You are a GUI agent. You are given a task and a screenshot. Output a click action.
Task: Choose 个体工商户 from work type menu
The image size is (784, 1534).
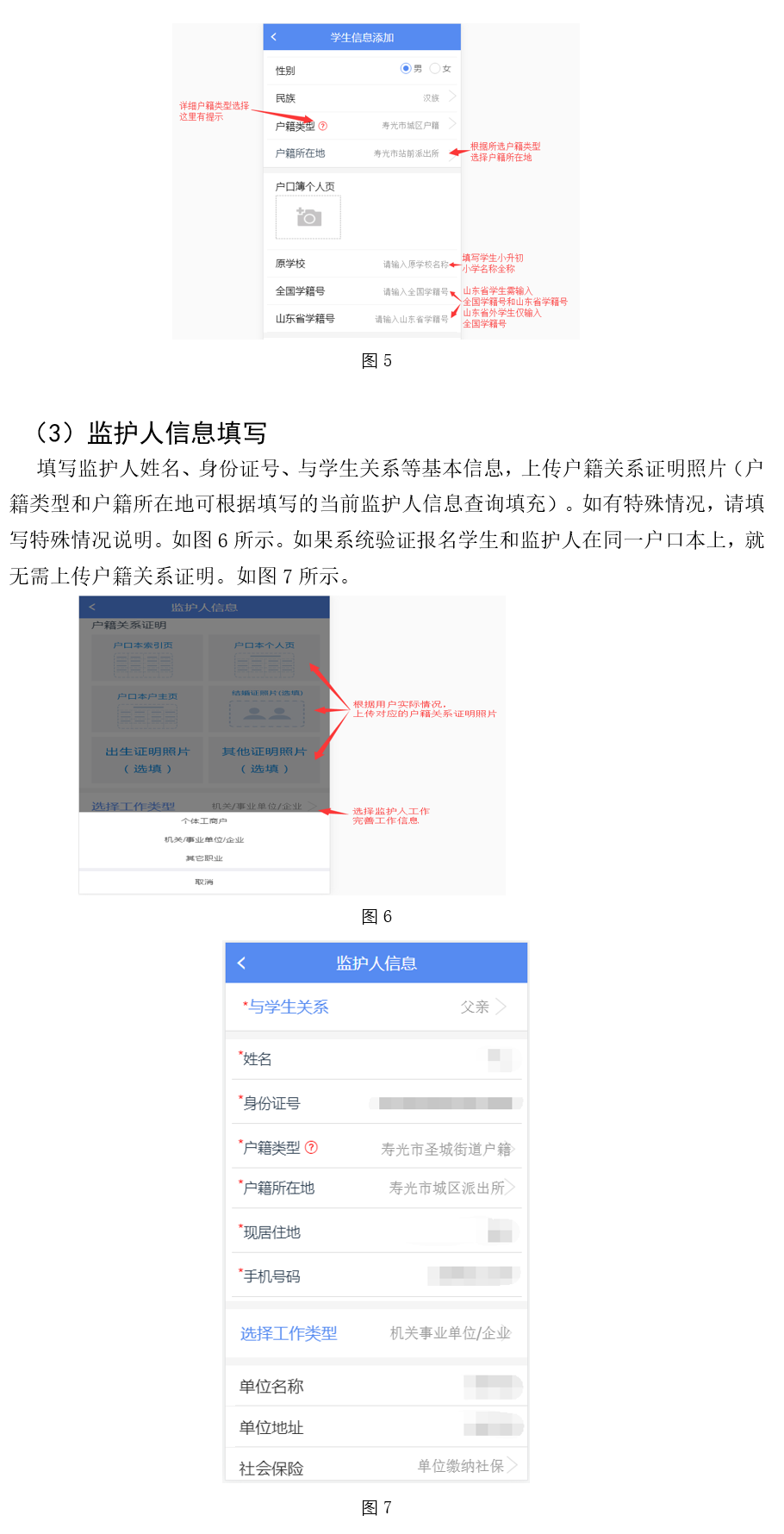(x=204, y=821)
